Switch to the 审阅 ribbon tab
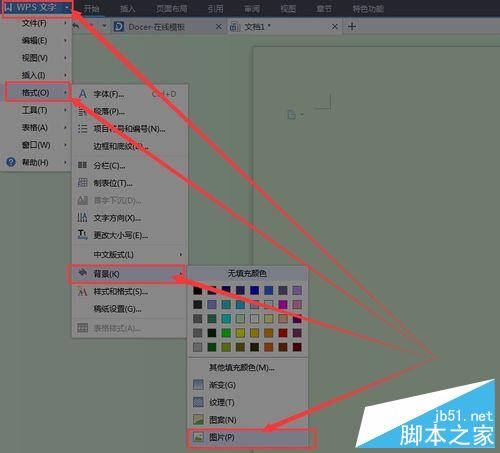The image size is (500, 453). tap(252, 8)
